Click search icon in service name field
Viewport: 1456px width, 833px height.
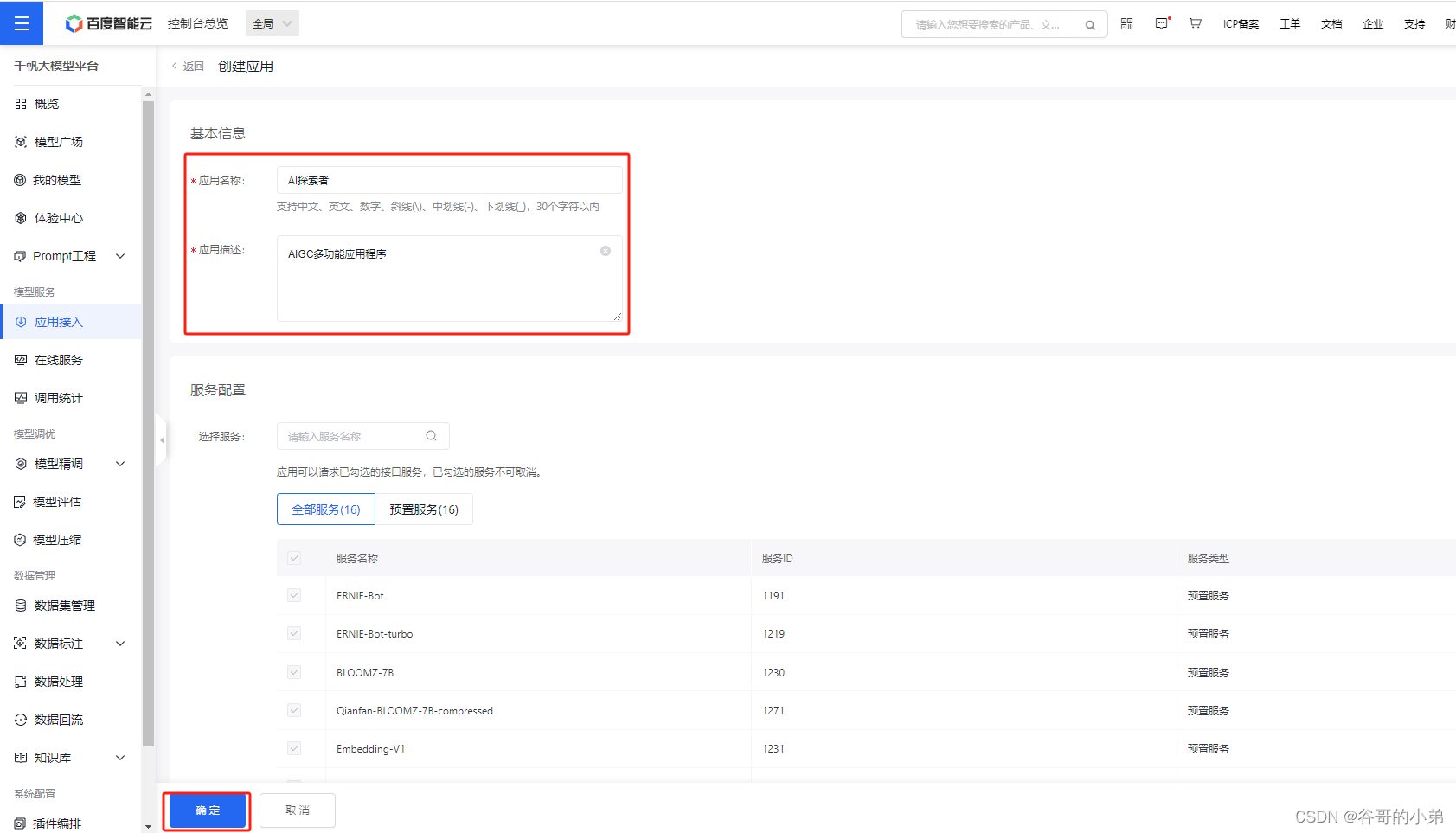[431, 436]
